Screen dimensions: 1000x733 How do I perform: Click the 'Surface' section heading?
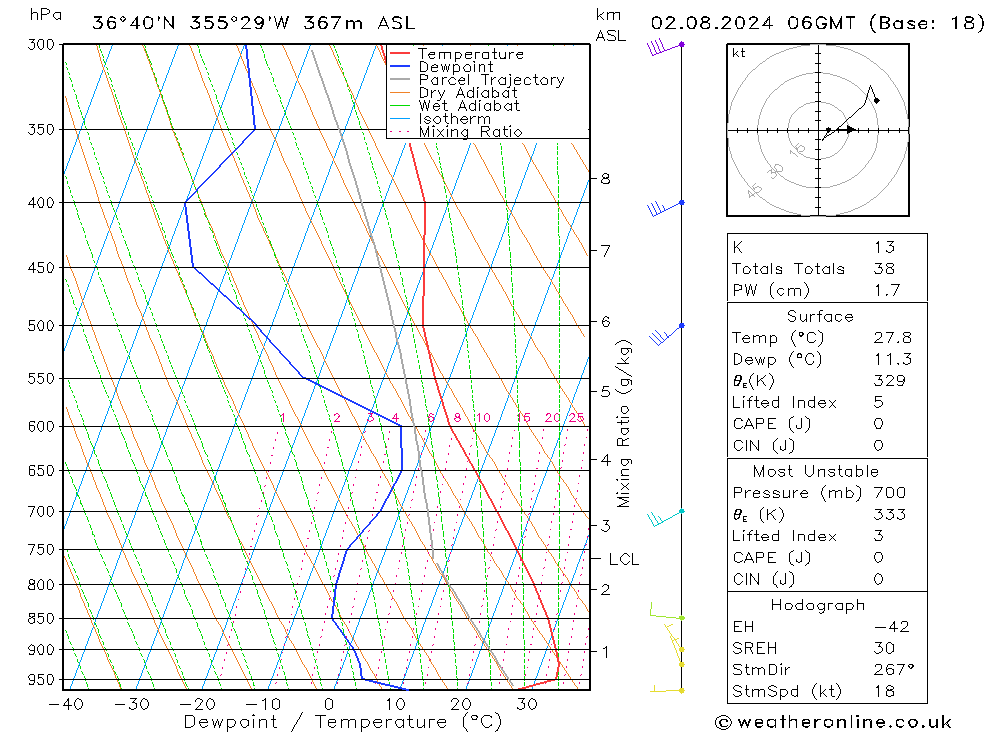pos(820,316)
